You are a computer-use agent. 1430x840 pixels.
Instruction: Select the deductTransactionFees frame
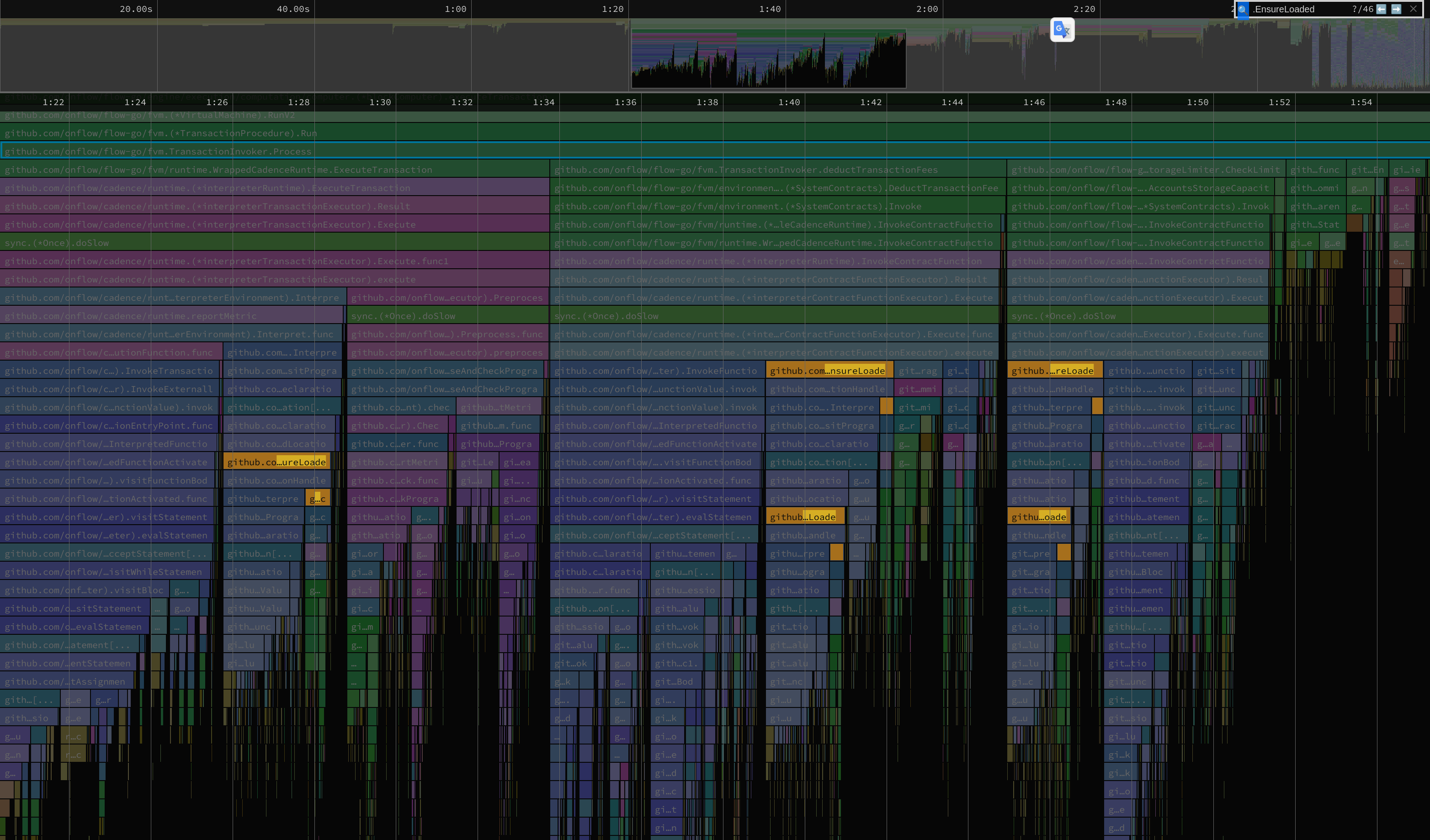tap(746, 170)
